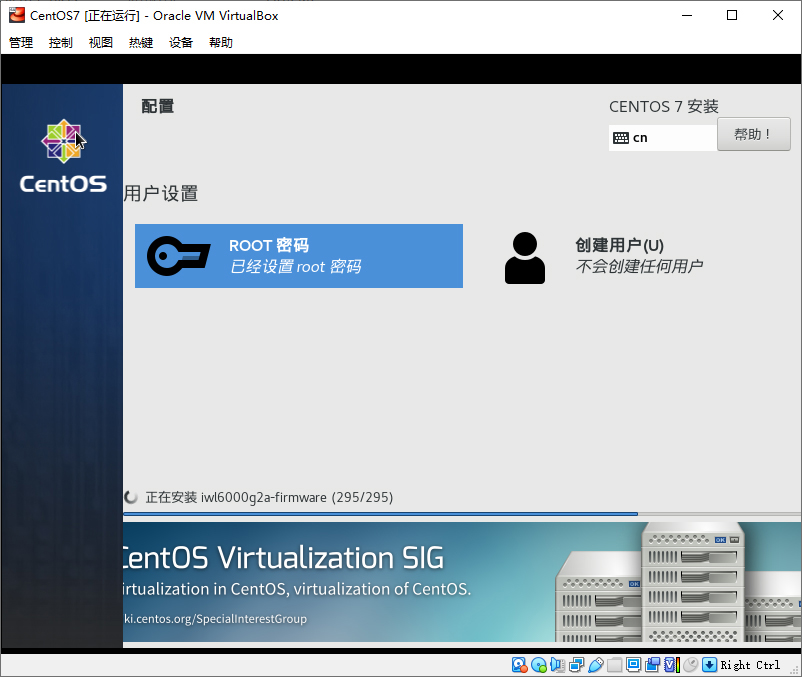The width and height of the screenshot is (802, 678).
Task: Open the 设备 menu
Action: coord(180,42)
